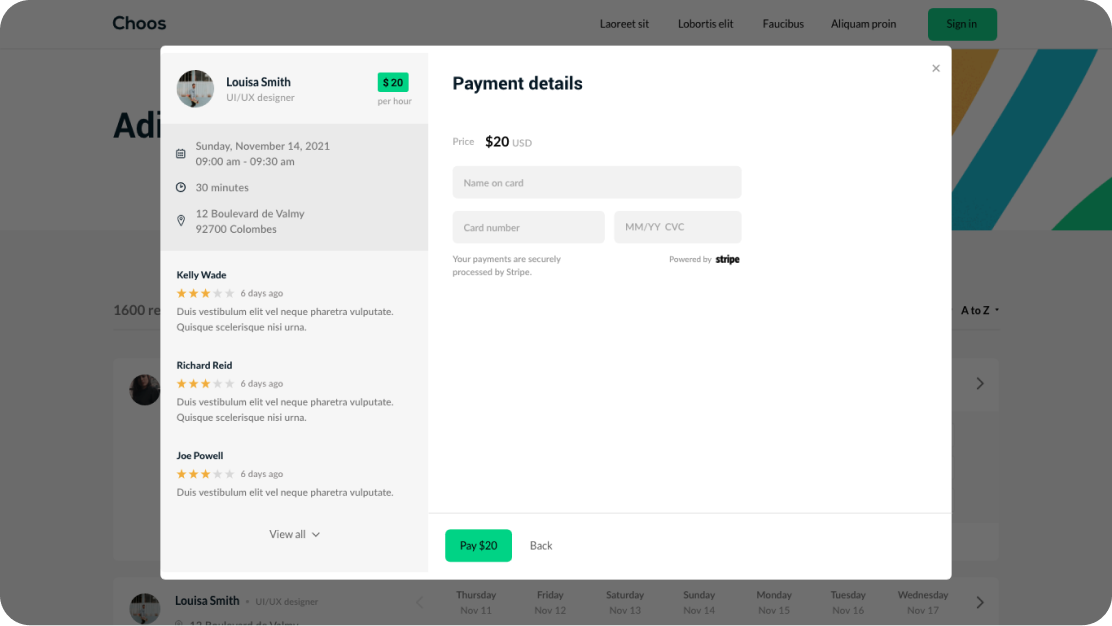The height and width of the screenshot is (626, 1112).
Task: Expand reviews with View all
Action: [x=294, y=534]
